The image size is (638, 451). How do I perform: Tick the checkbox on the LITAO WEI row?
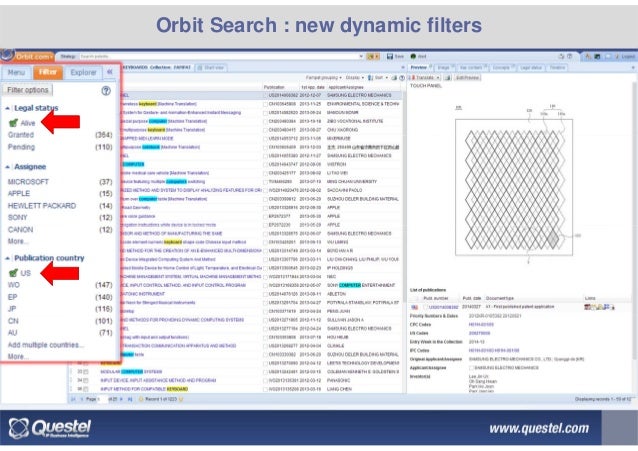point(265,173)
